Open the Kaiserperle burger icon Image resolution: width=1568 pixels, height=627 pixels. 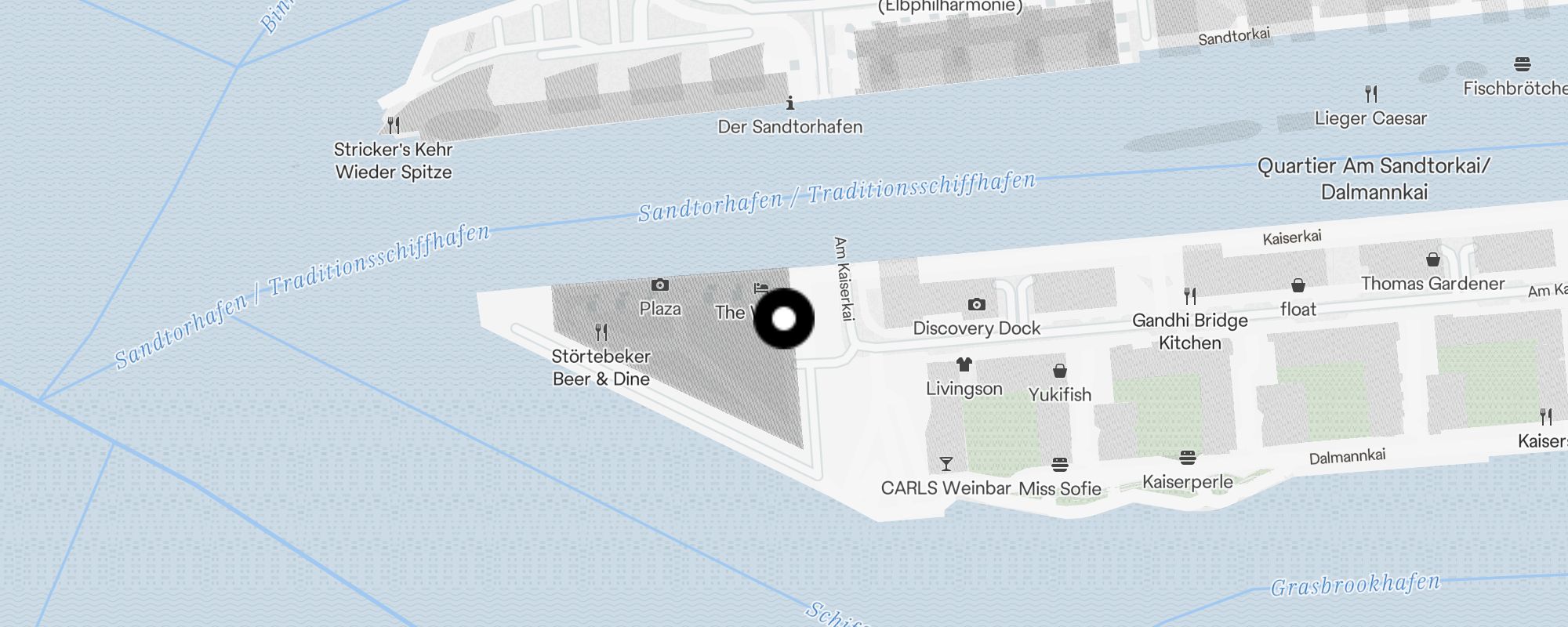tap(1187, 457)
